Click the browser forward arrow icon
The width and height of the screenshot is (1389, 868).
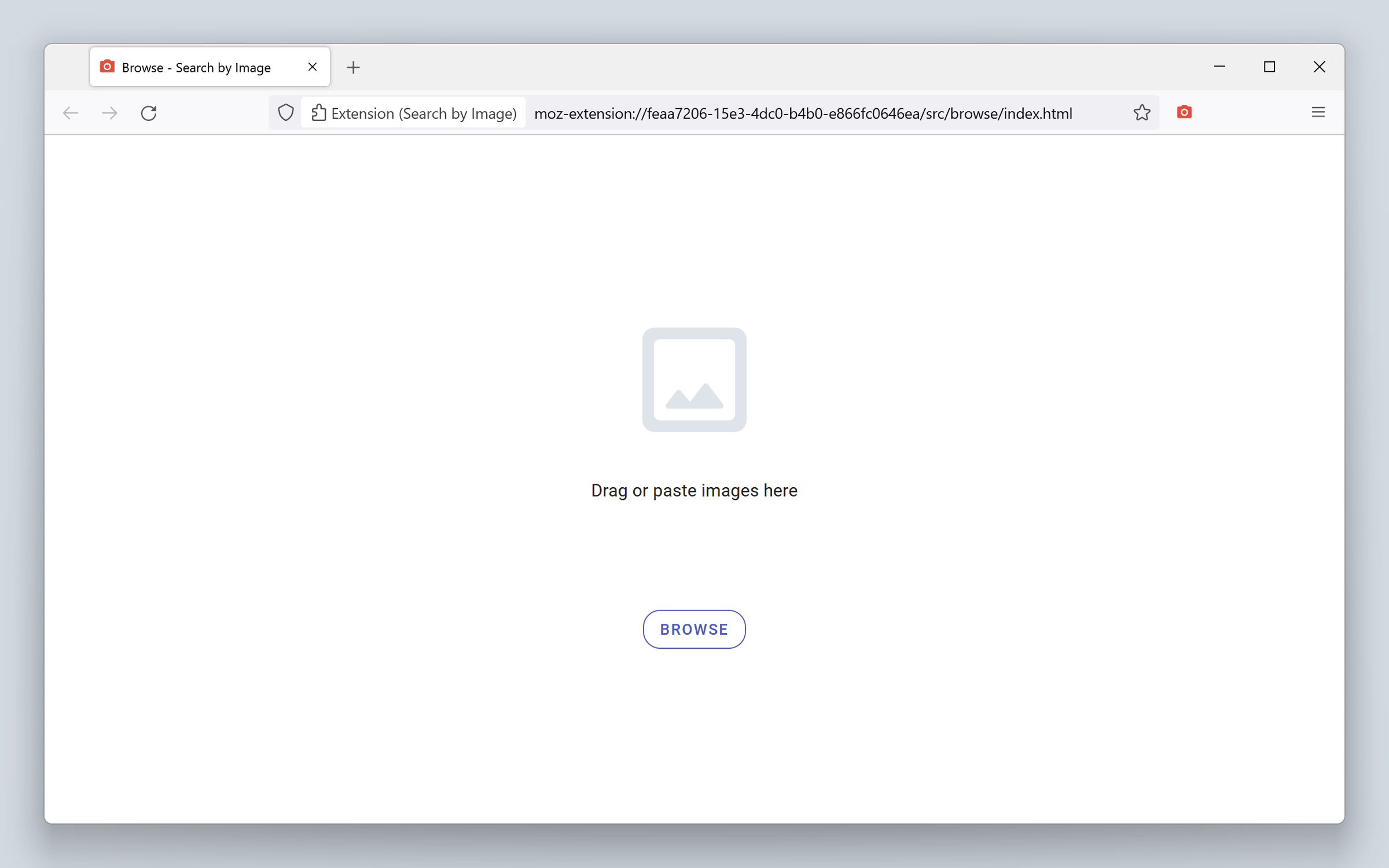tap(109, 112)
